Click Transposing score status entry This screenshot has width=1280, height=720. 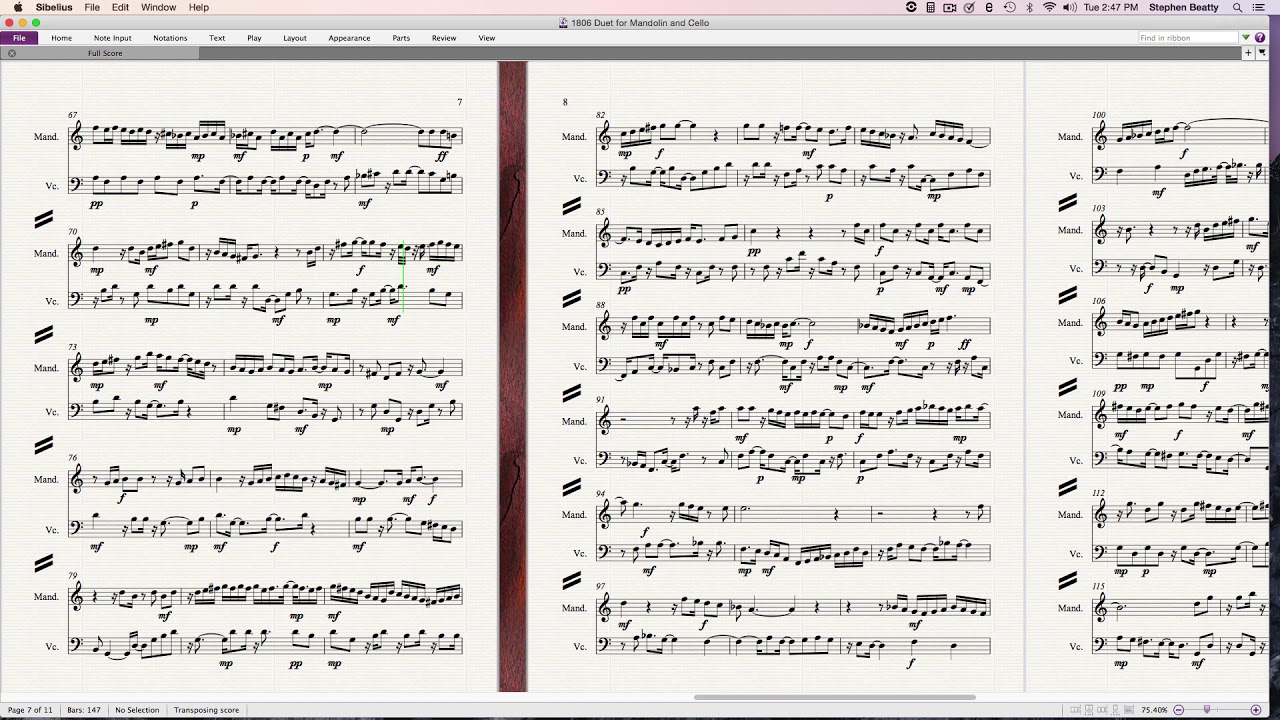point(206,710)
